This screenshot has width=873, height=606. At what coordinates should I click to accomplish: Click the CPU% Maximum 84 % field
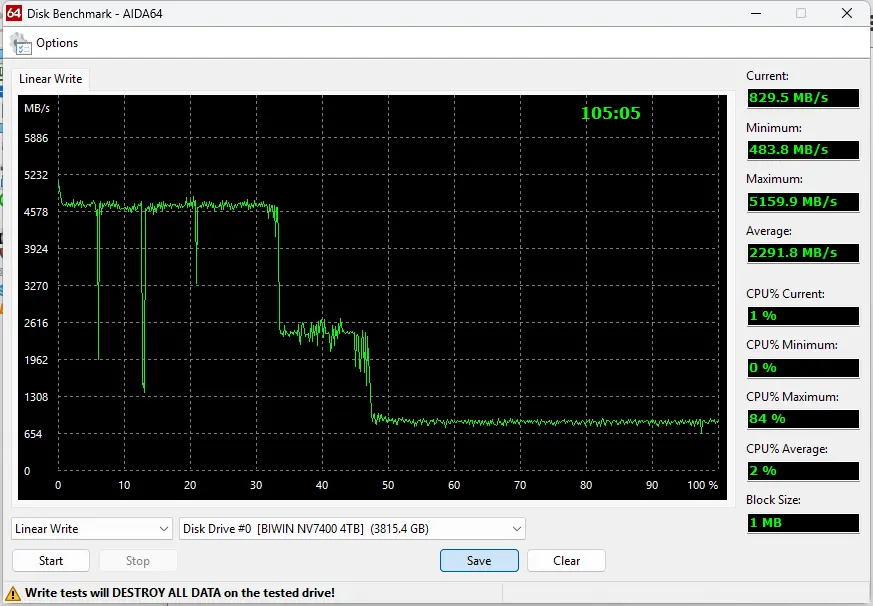coord(802,419)
